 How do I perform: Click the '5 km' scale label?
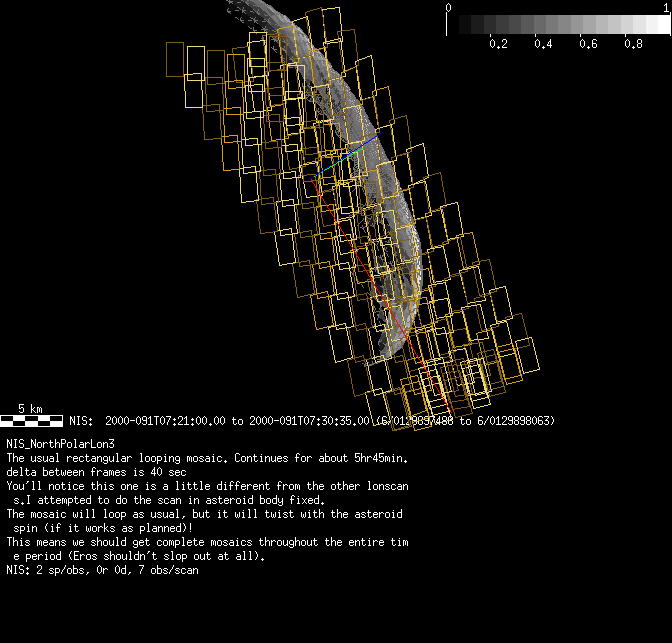pos(30,408)
